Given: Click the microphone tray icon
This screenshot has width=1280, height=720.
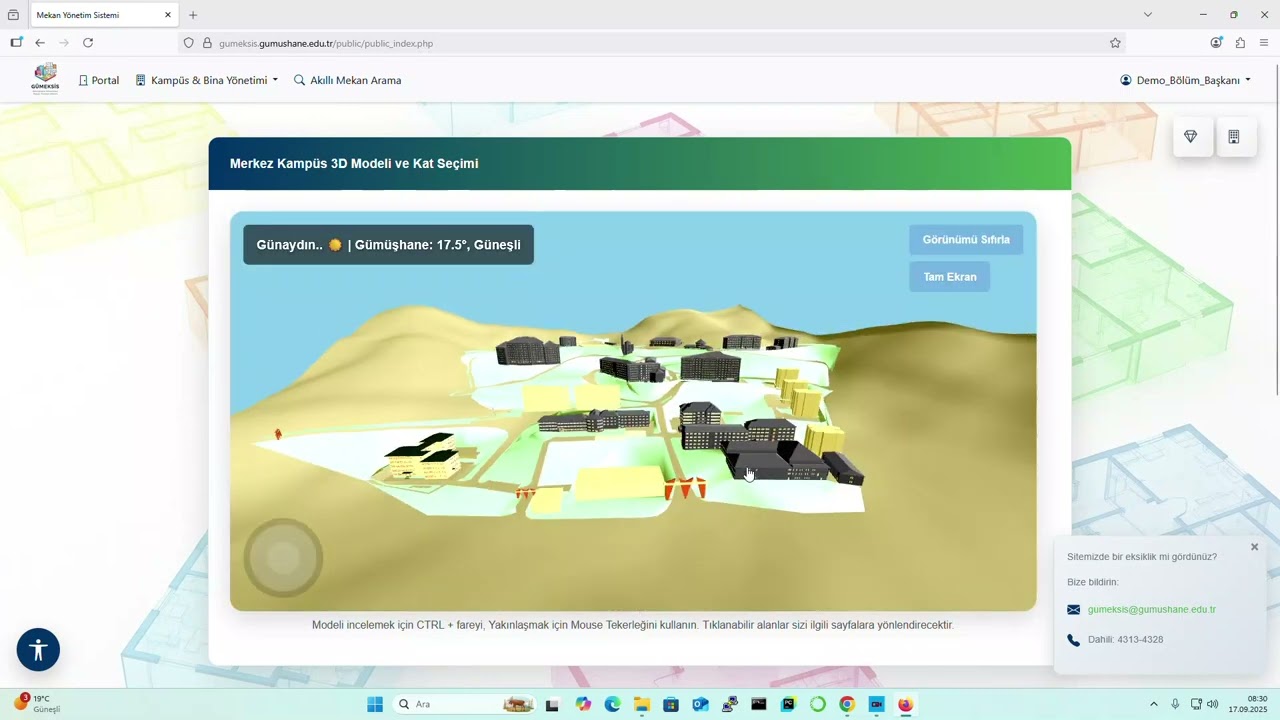Looking at the screenshot, I should [1175, 704].
